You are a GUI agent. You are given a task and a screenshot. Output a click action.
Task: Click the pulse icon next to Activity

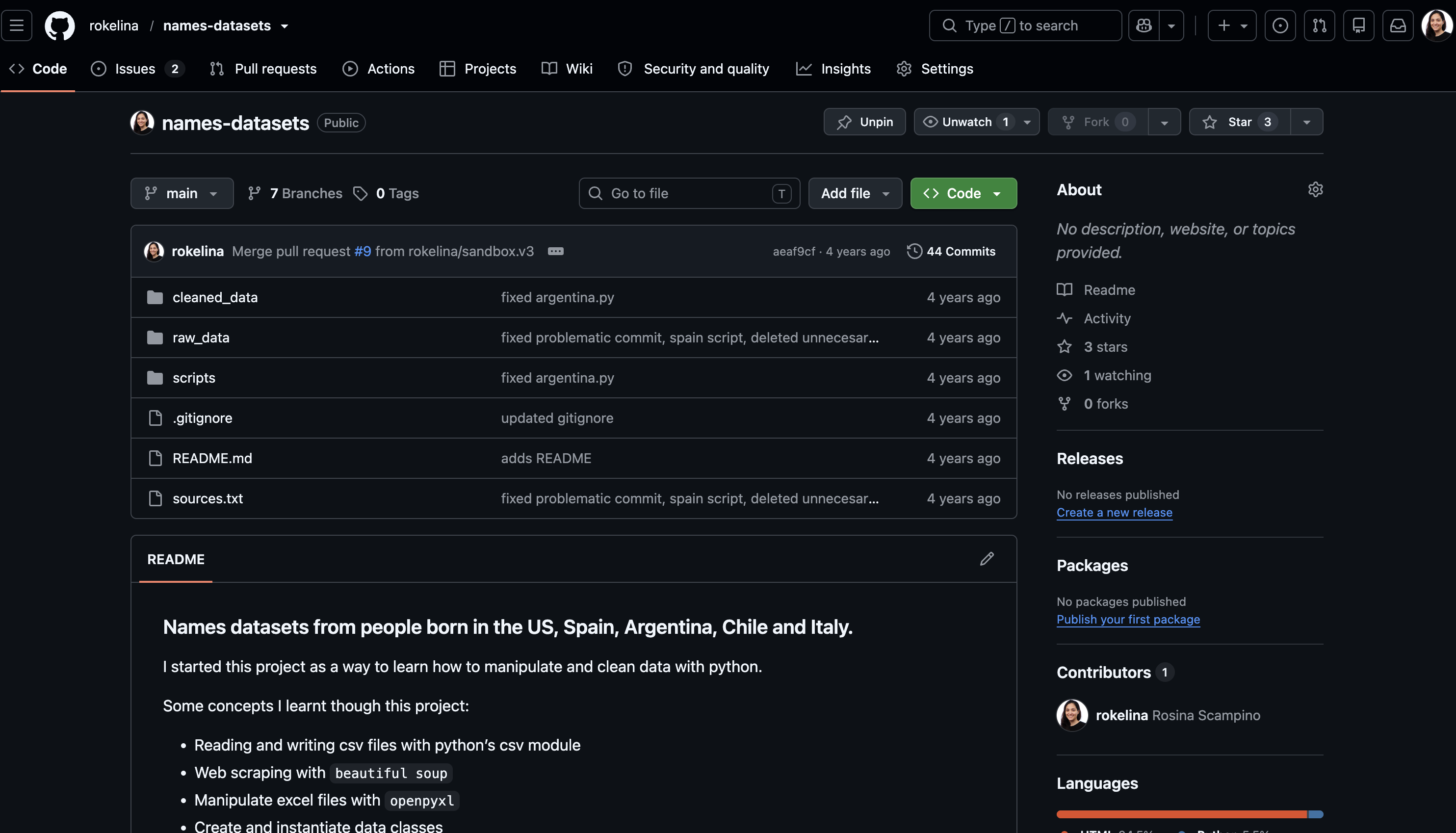[x=1065, y=318]
